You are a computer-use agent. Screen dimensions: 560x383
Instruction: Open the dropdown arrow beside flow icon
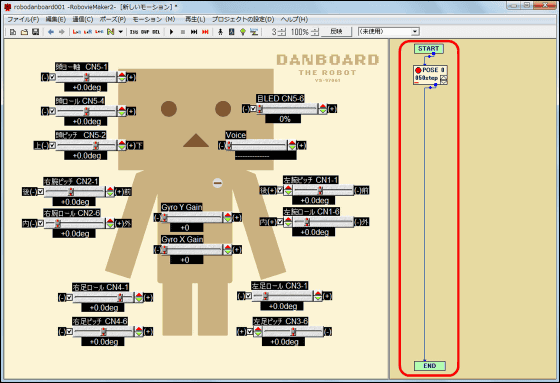[x=121, y=32]
